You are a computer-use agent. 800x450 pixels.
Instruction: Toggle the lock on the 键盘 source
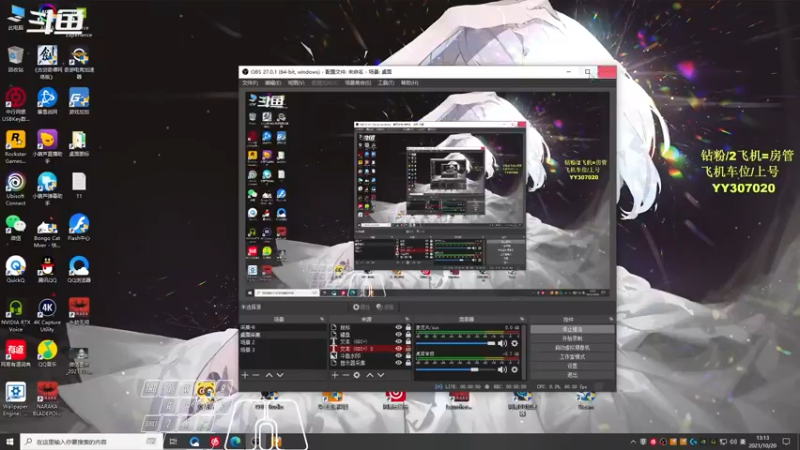coord(408,335)
